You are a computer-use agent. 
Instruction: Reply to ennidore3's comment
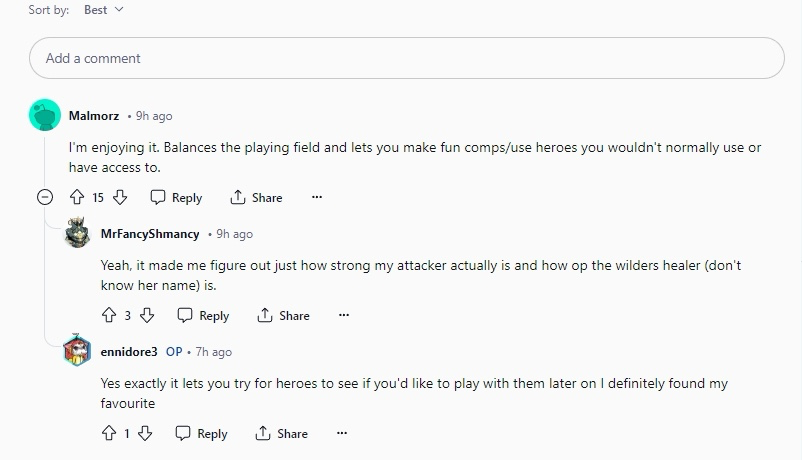[201, 434]
